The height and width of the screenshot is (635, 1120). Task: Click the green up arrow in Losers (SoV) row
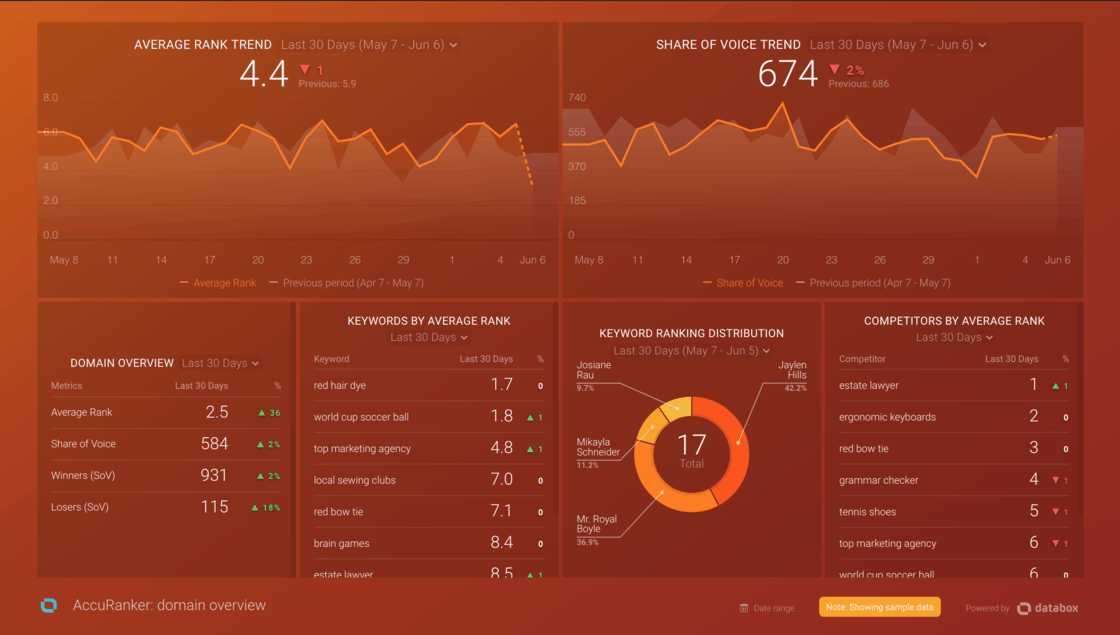(x=256, y=508)
